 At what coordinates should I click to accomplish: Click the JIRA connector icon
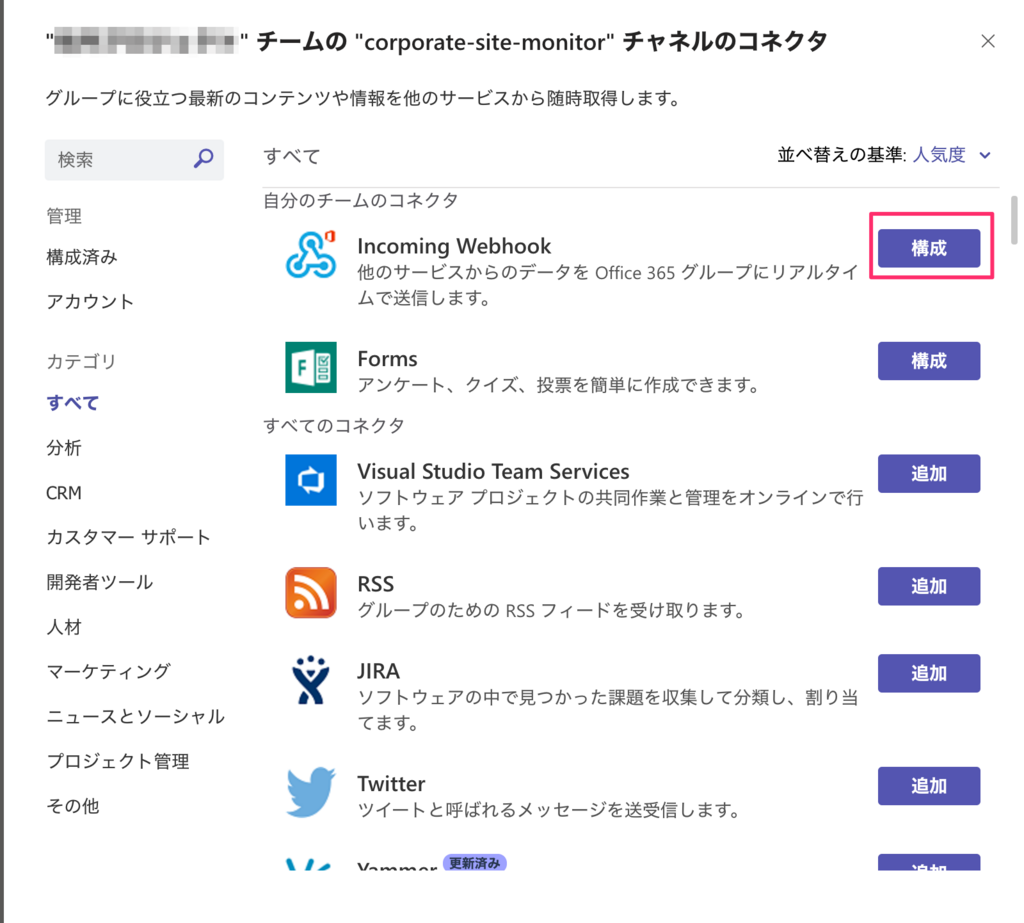point(311,680)
